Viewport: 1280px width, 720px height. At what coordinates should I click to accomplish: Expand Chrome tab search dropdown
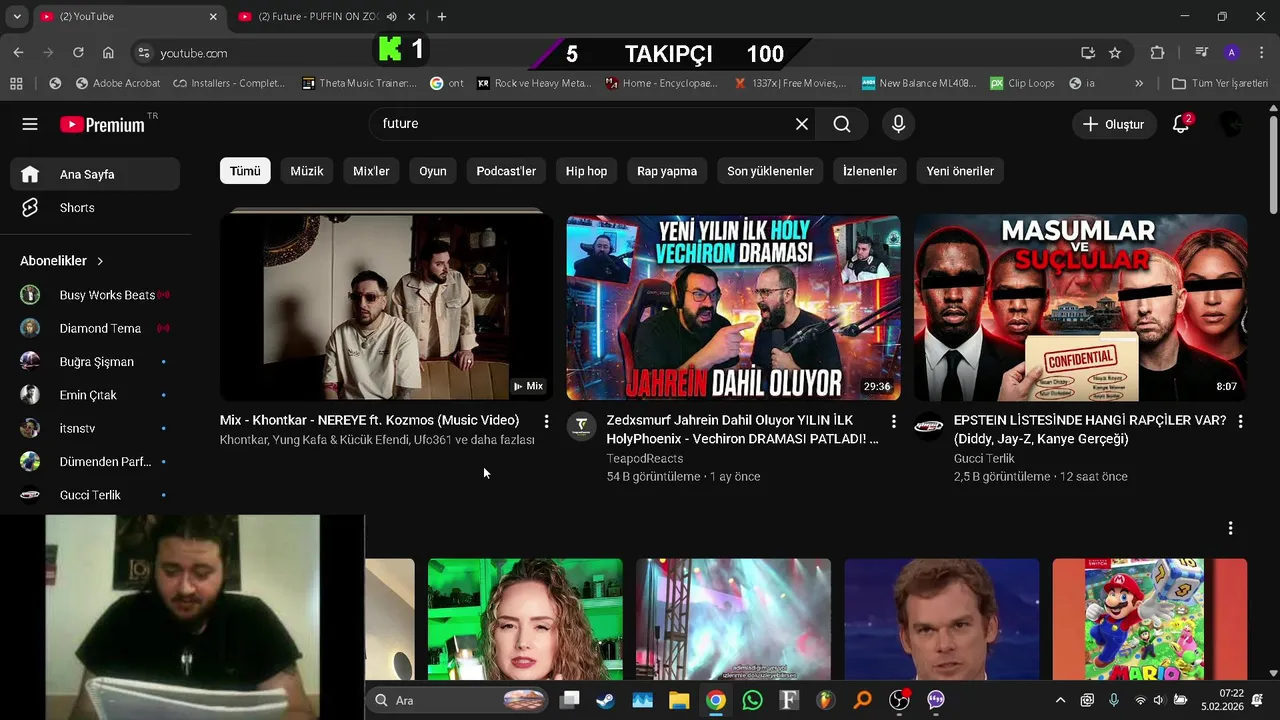click(16, 17)
